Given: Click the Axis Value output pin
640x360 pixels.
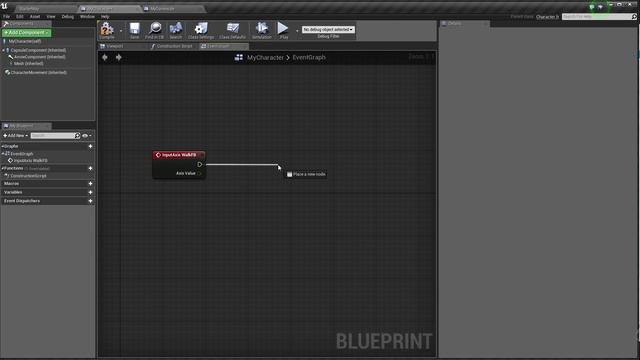Looking at the screenshot, I should pos(199,173).
